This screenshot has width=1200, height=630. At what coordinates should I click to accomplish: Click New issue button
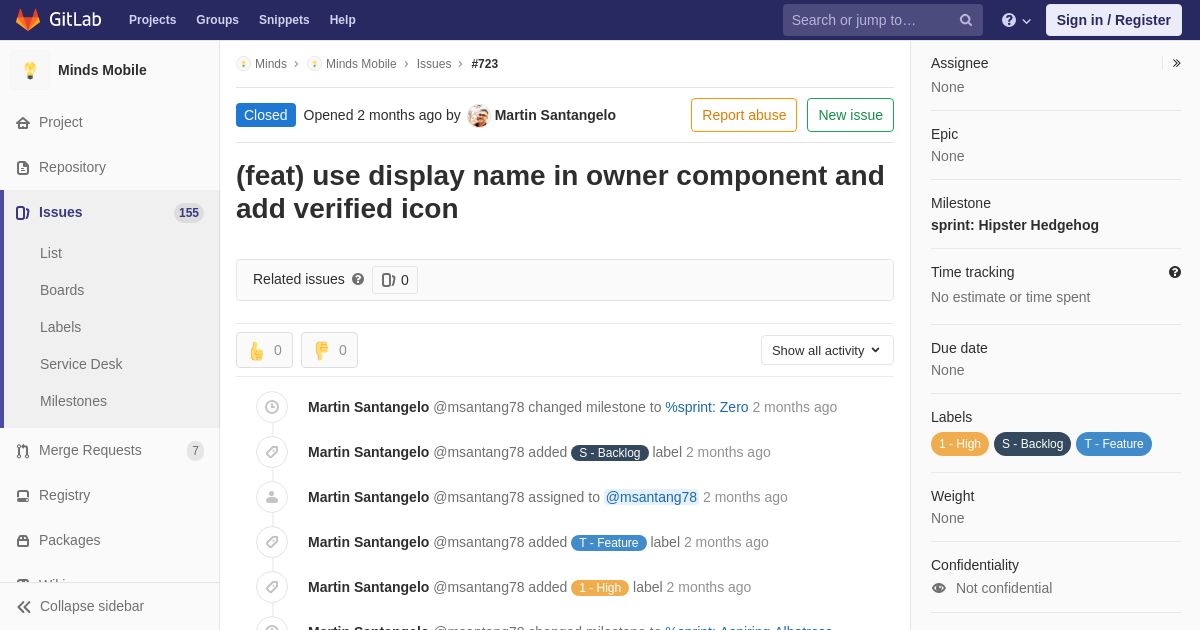pos(850,115)
